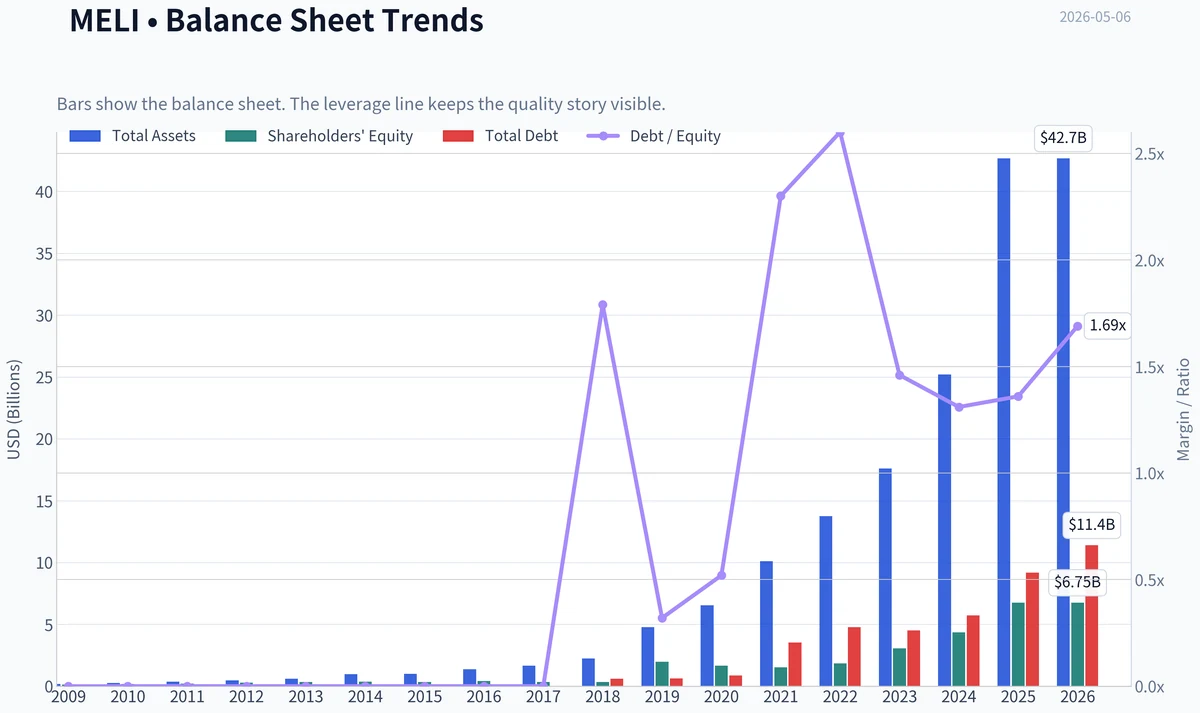Viewport: 1200px width, 713px height.
Task: Select the 2018 Debt / Equity line point
Action: (x=603, y=305)
